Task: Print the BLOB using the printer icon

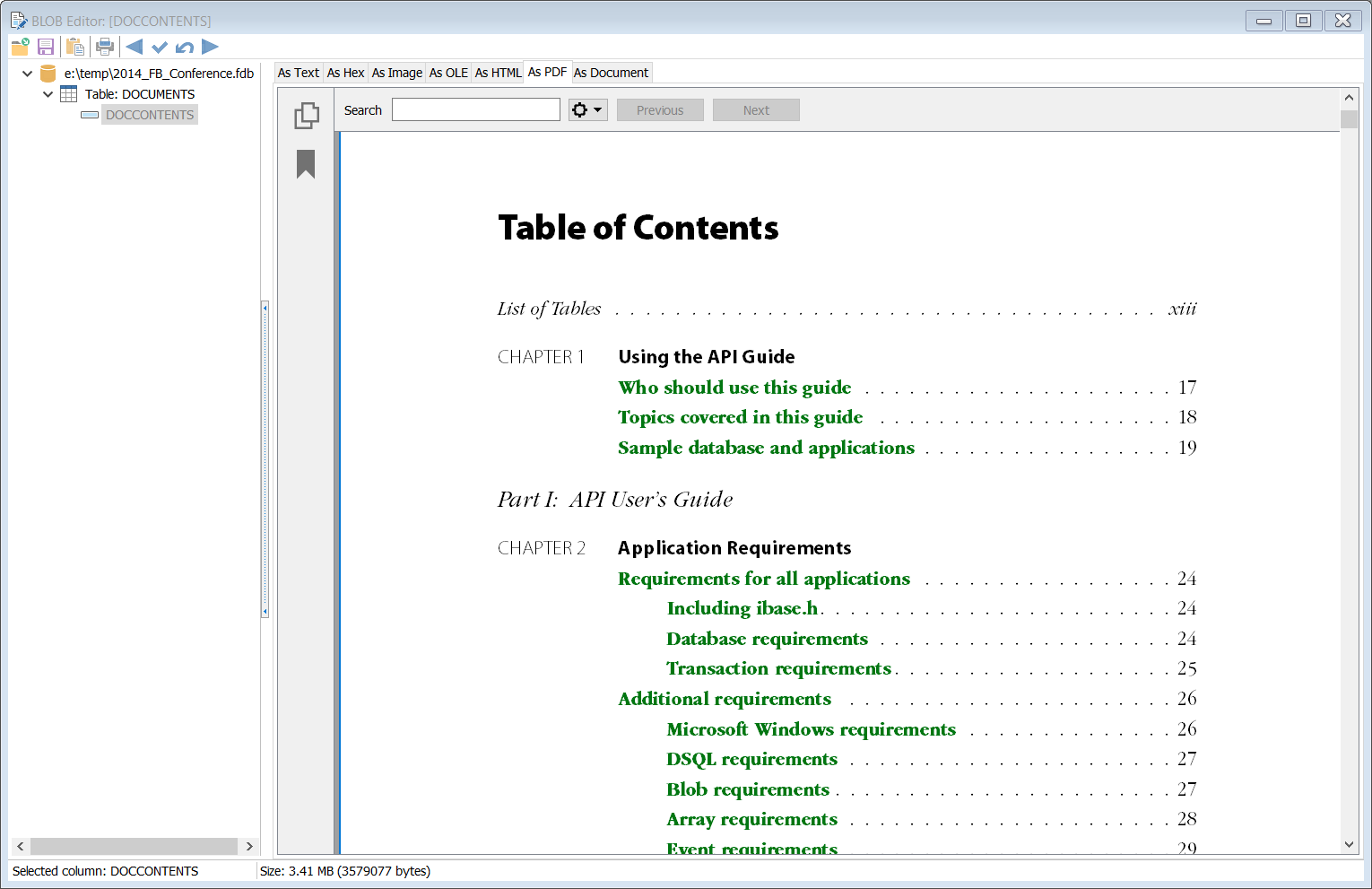Action: click(105, 47)
